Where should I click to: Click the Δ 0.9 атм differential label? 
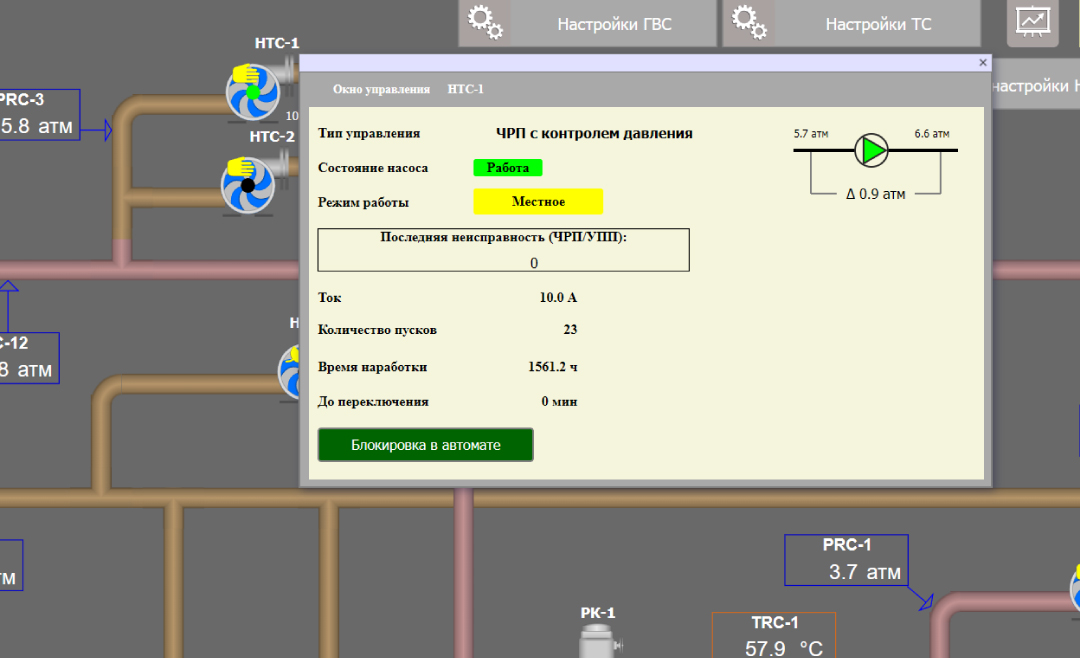pyautogui.click(x=875, y=194)
